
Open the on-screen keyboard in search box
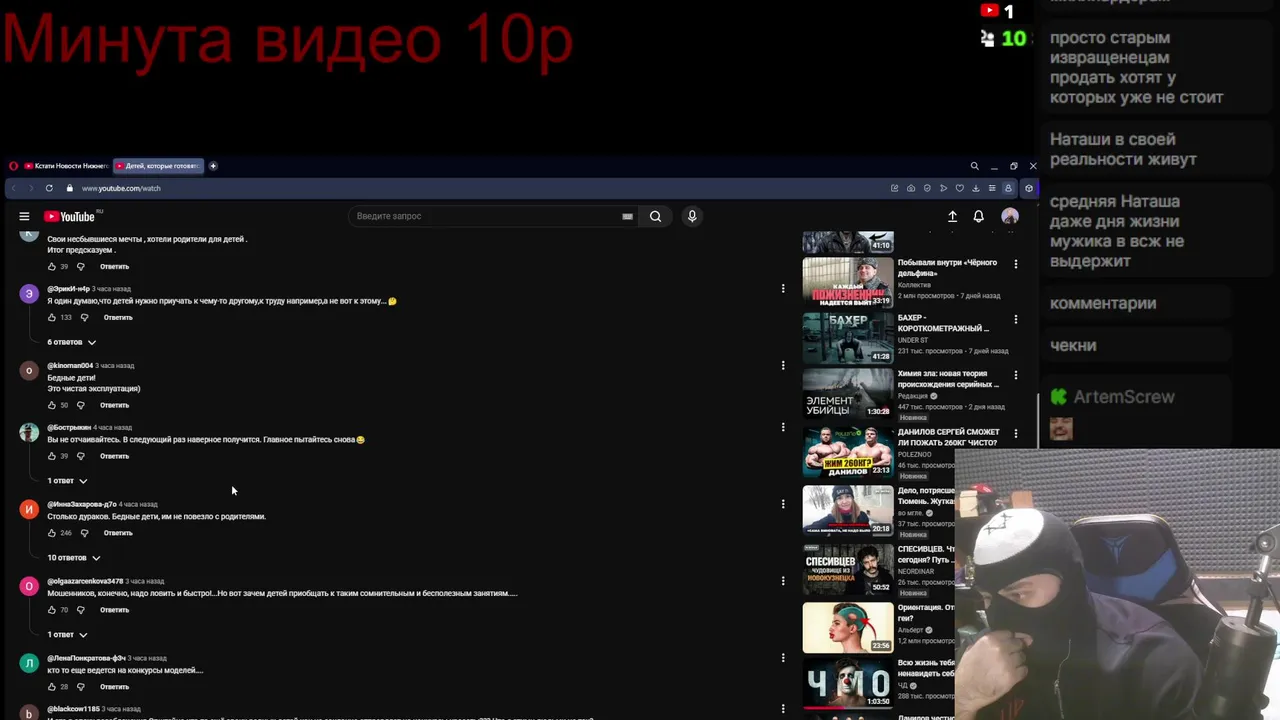click(627, 216)
